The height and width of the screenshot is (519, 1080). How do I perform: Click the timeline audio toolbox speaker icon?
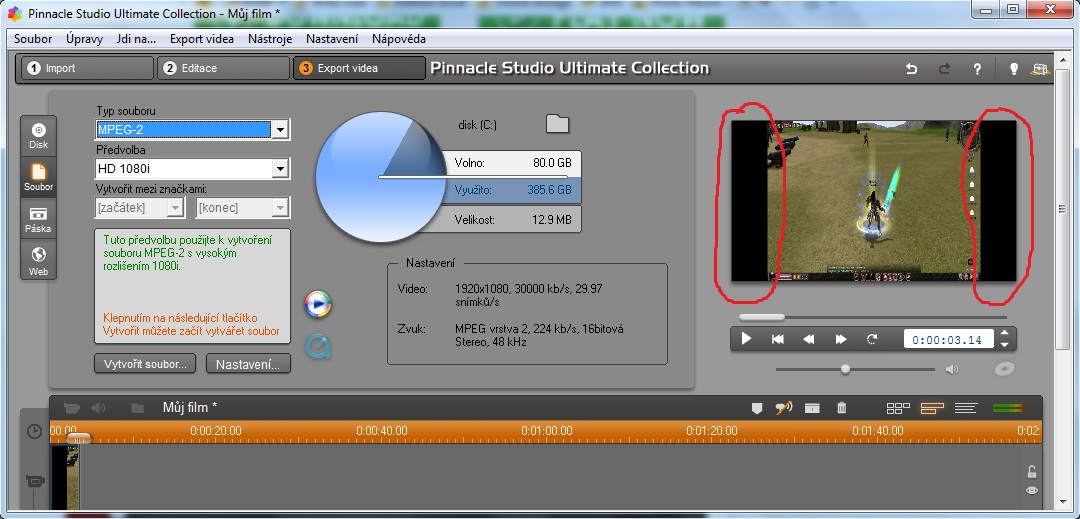click(x=98, y=408)
